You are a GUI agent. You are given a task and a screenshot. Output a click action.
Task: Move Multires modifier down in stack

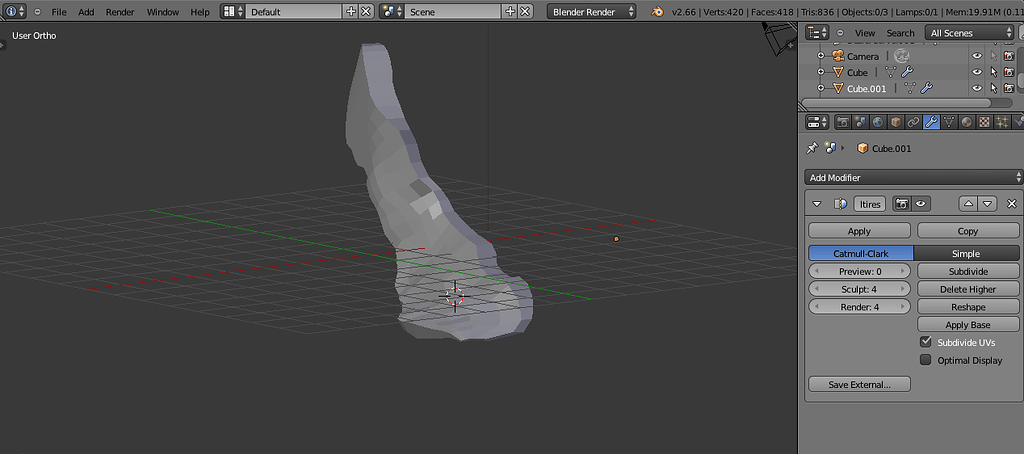987,204
